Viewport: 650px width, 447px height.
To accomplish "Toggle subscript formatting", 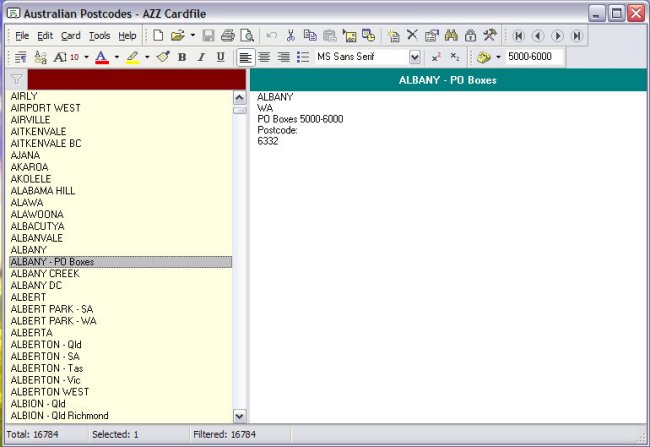I will tap(455, 57).
